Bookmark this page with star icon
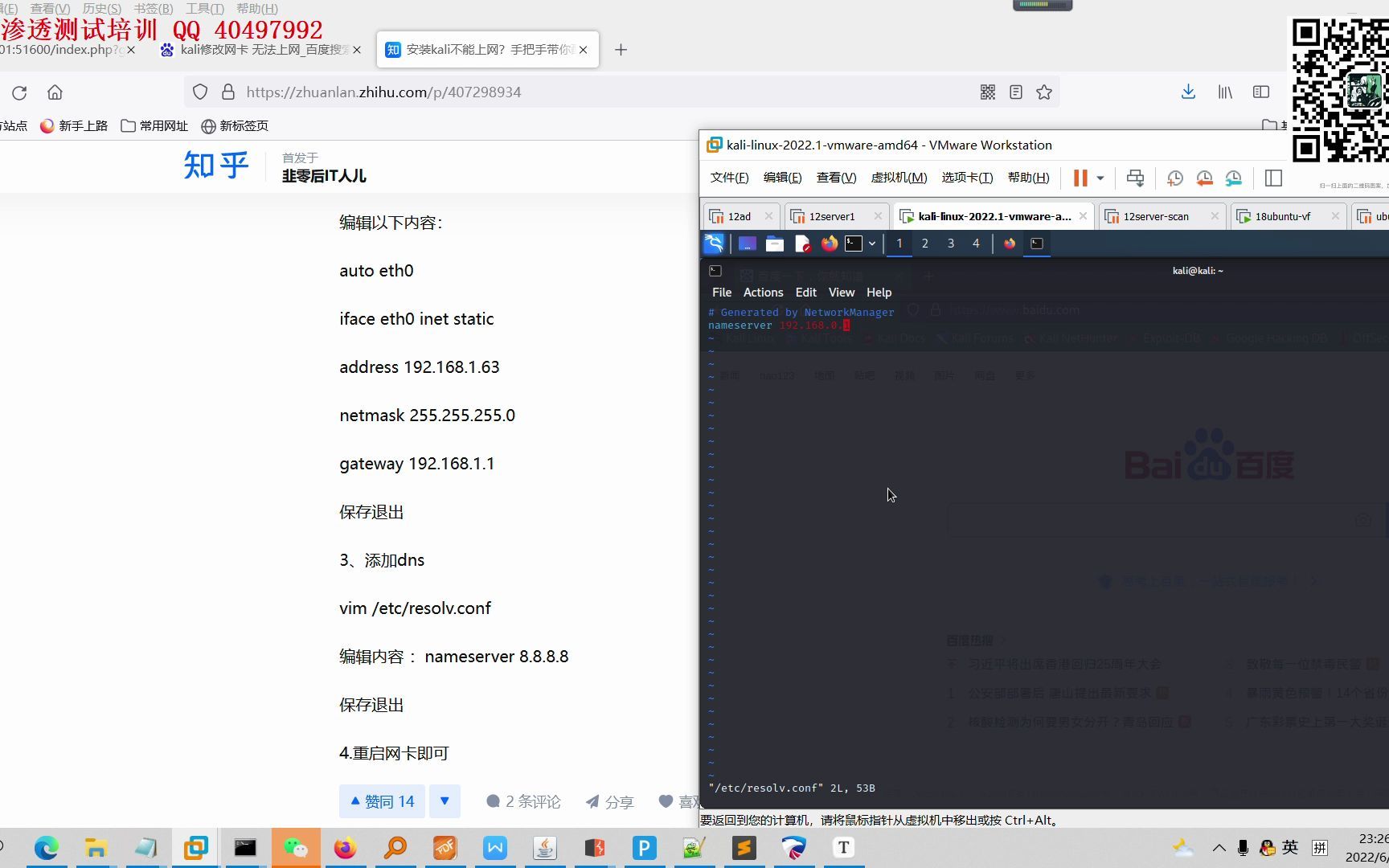Screen dimensions: 1389x868 [1044, 92]
